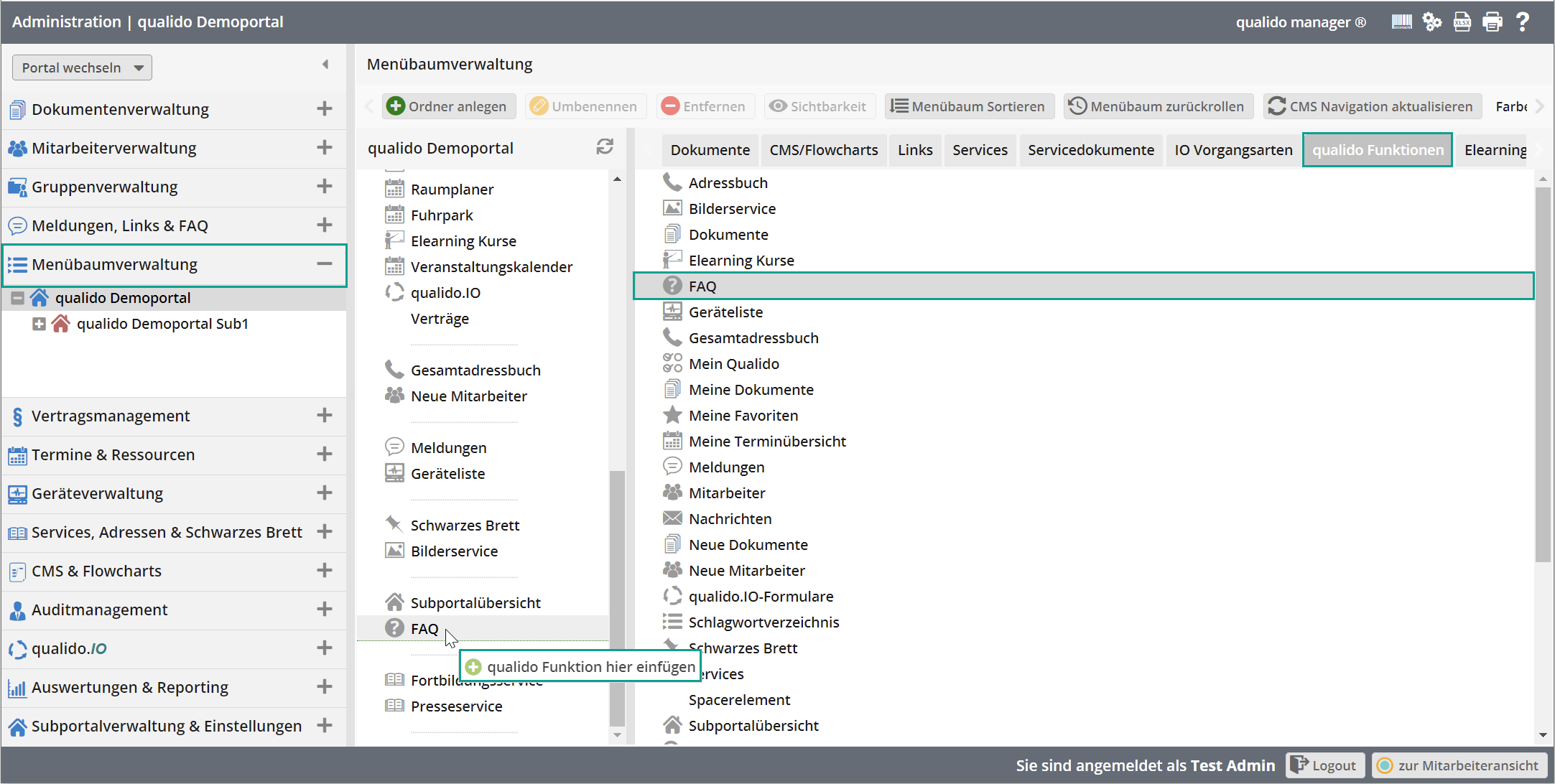Click zur Mitarbeiteransicht button
This screenshot has height=784, width=1555.
point(1459,765)
